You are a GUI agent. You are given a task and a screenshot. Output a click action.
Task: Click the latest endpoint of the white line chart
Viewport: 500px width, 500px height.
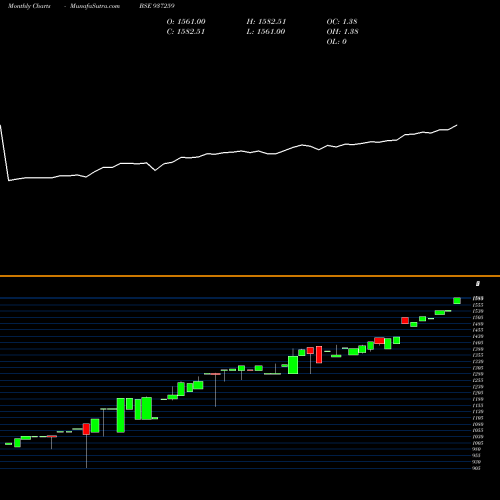point(457,125)
